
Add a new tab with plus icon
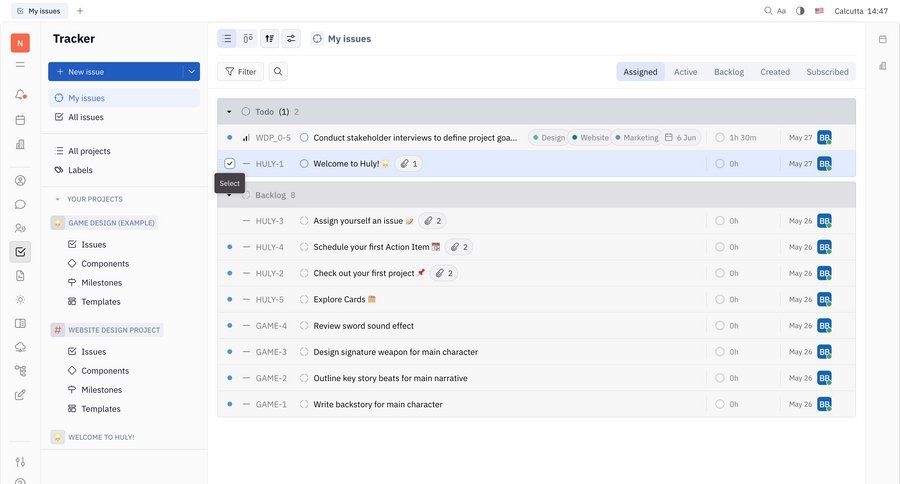[x=80, y=11]
